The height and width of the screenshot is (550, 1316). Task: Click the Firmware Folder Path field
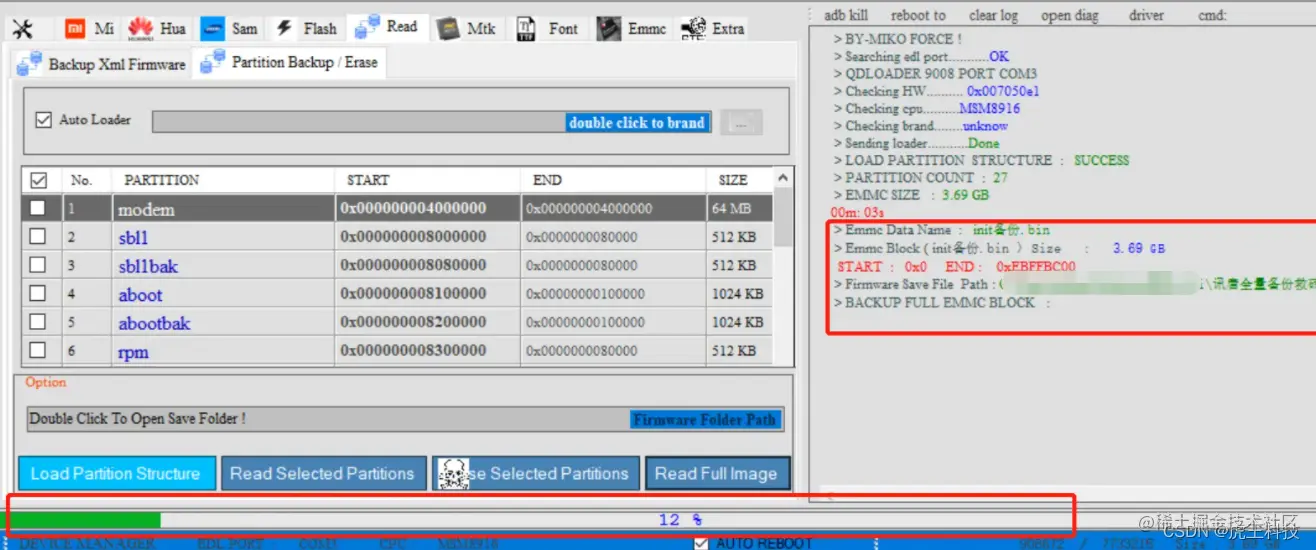405,419
